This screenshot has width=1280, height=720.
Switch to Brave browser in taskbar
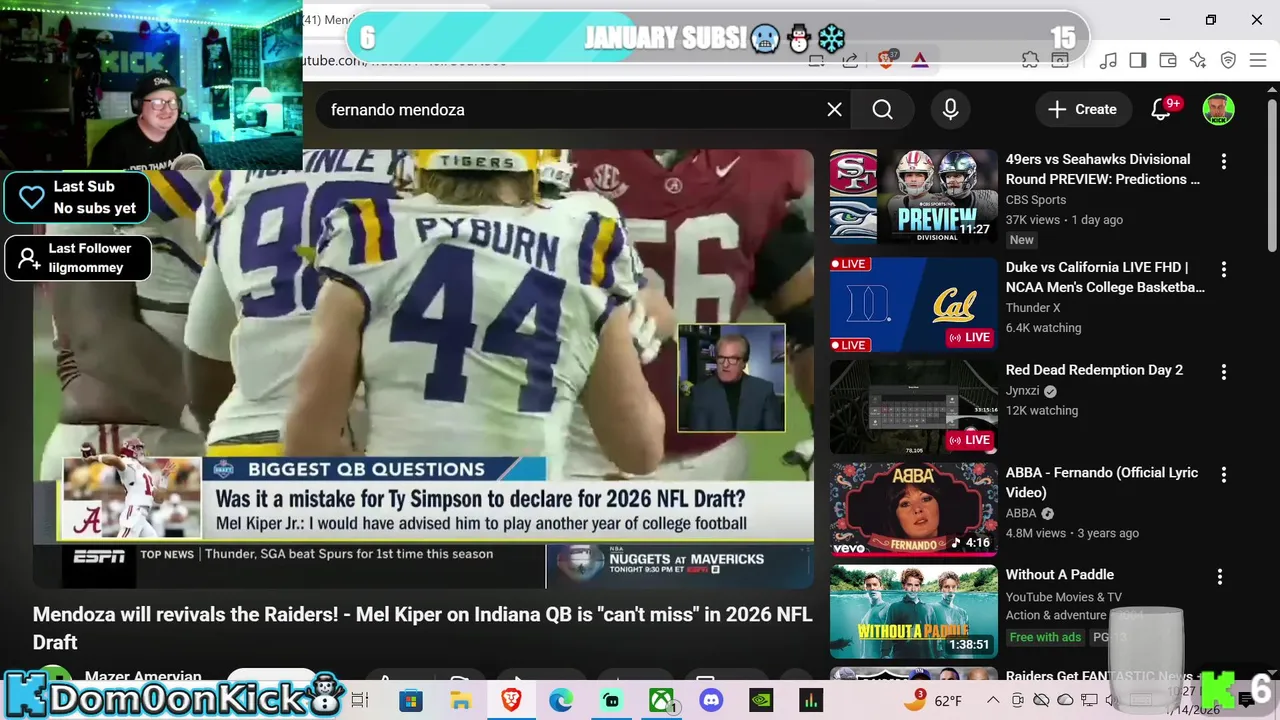point(511,701)
